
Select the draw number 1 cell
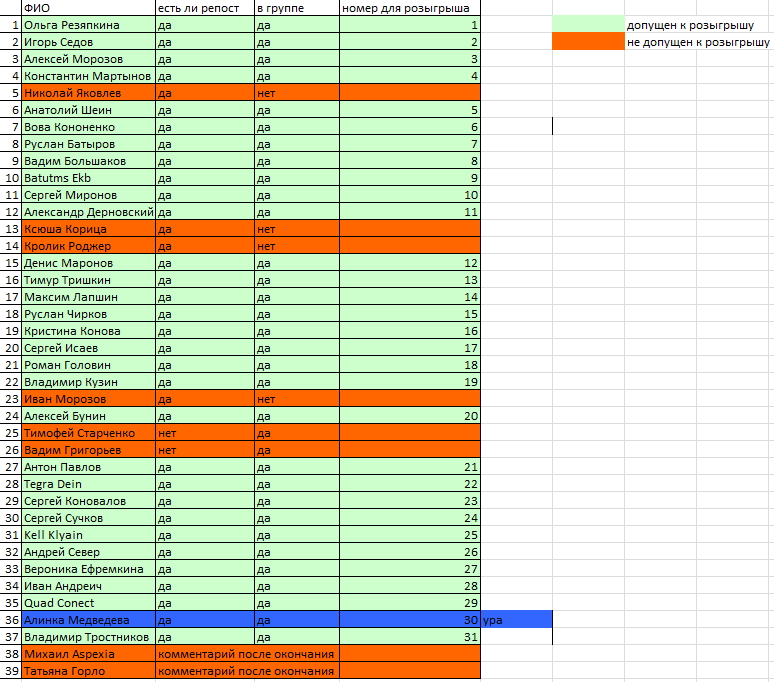(x=410, y=25)
